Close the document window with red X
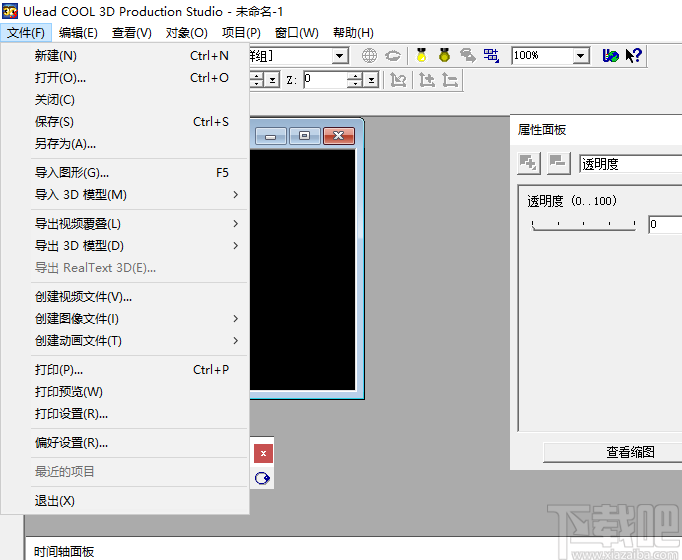Image resolution: width=682 pixels, height=560 pixels. (x=339, y=136)
